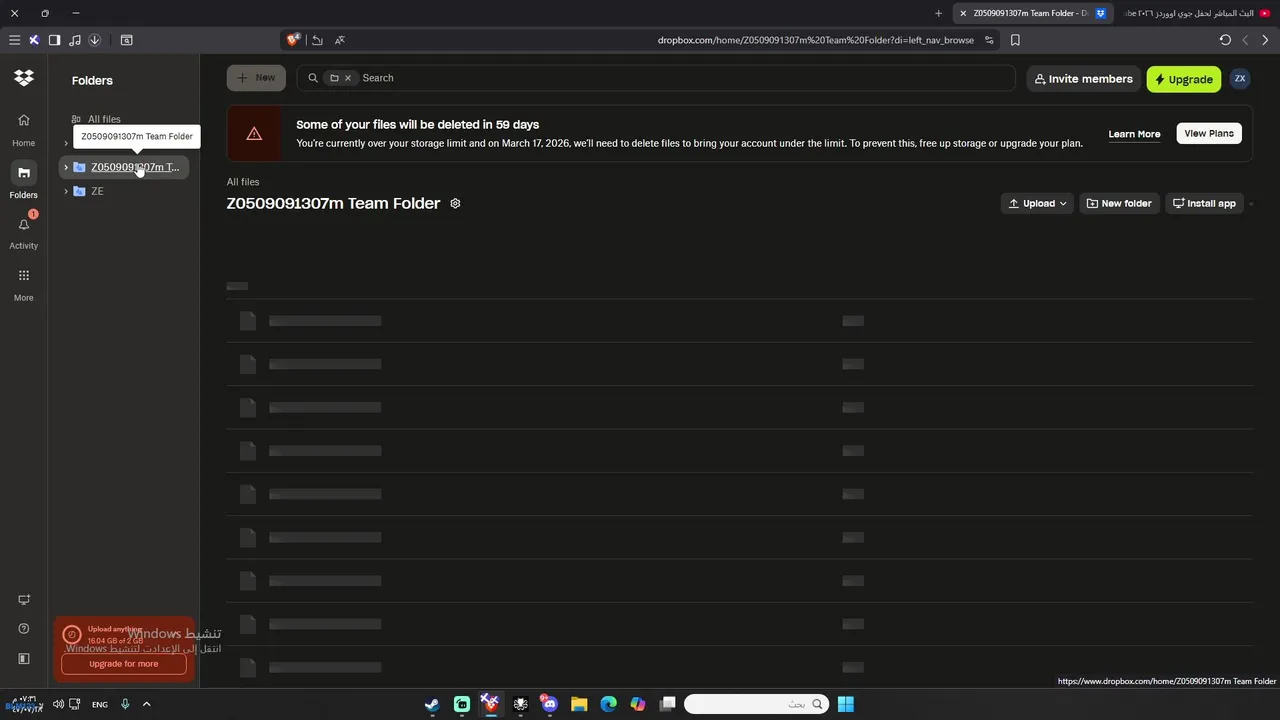
Task: Open the Folders section in the sidebar
Action: pos(23,180)
